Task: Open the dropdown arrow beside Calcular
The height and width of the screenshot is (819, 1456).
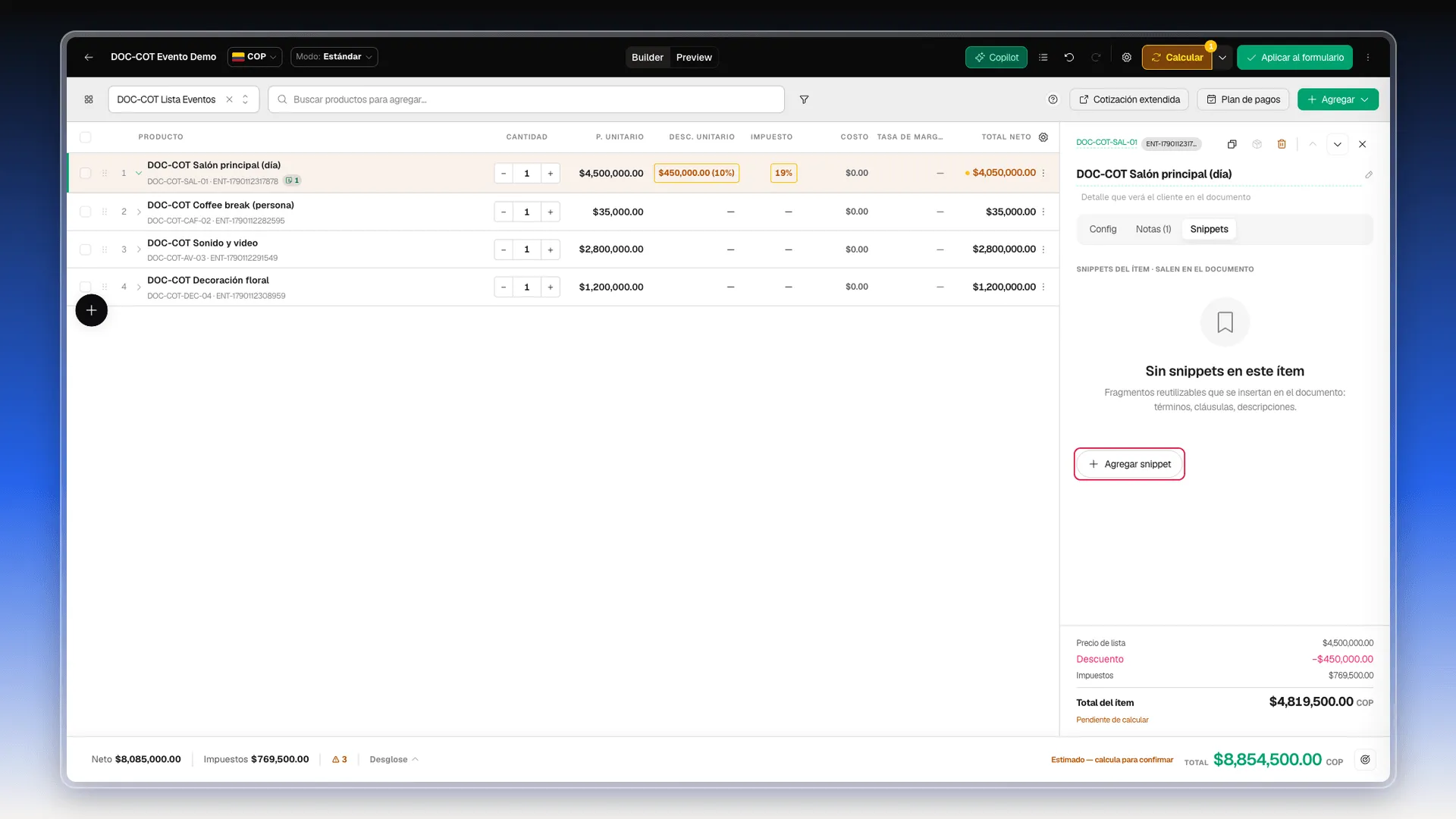Action: [x=1222, y=58]
